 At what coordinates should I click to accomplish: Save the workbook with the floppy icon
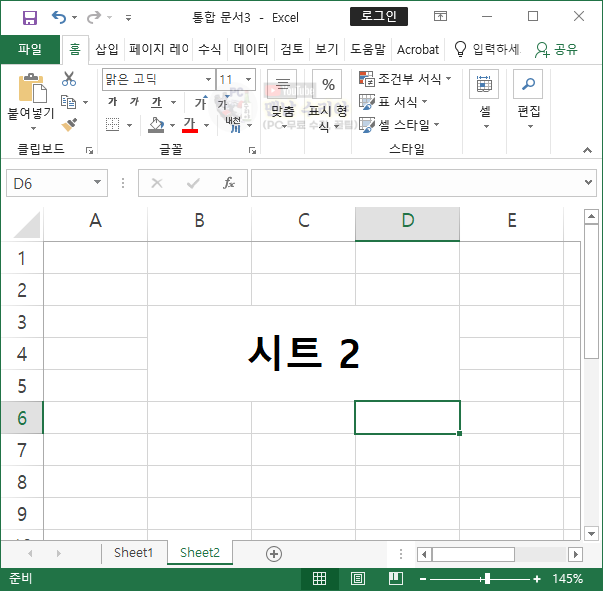coord(30,17)
